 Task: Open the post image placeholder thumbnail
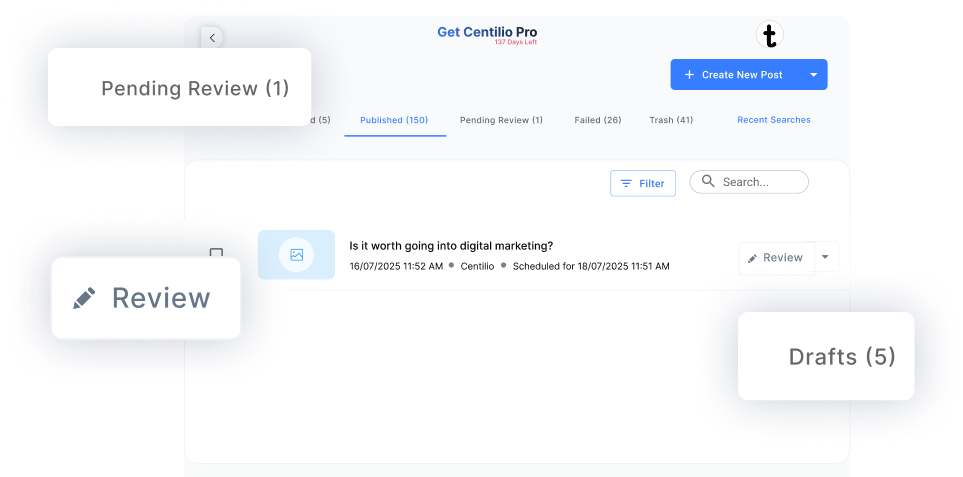pos(296,255)
